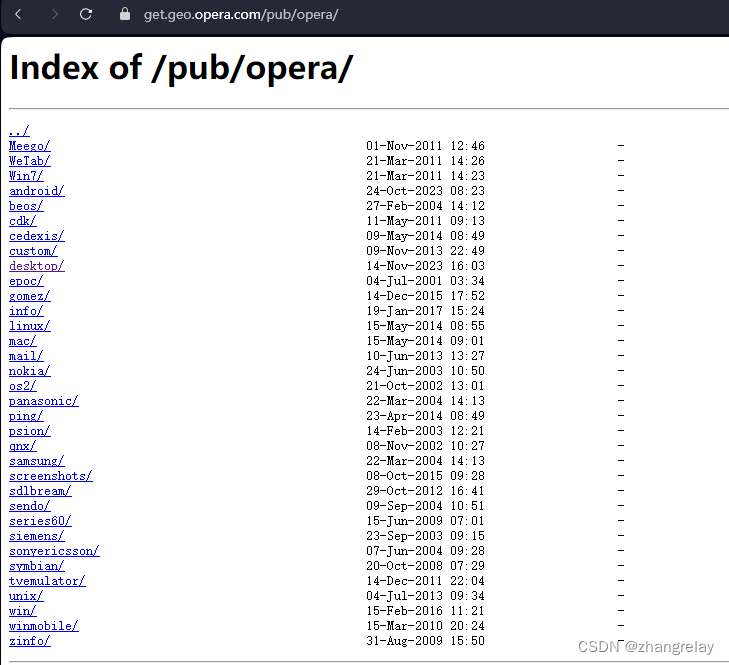Browse the sonyericsson/ directory
Viewport: 729px width, 665px height.
click(54, 551)
